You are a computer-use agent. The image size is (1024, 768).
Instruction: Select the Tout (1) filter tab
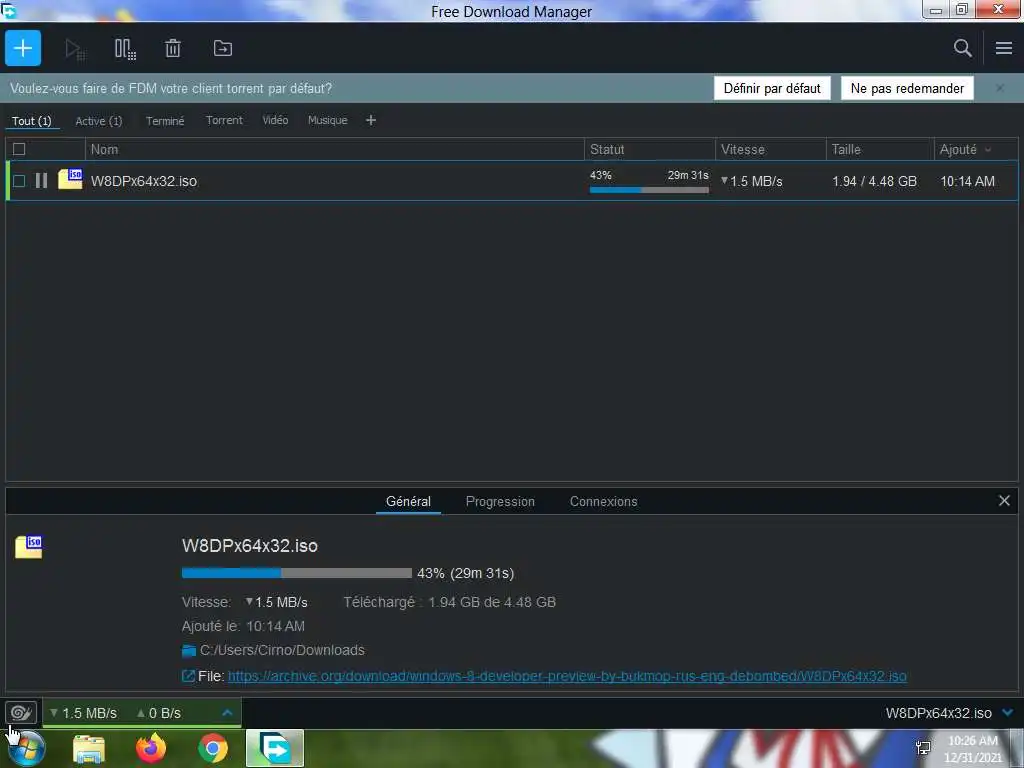(31, 121)
